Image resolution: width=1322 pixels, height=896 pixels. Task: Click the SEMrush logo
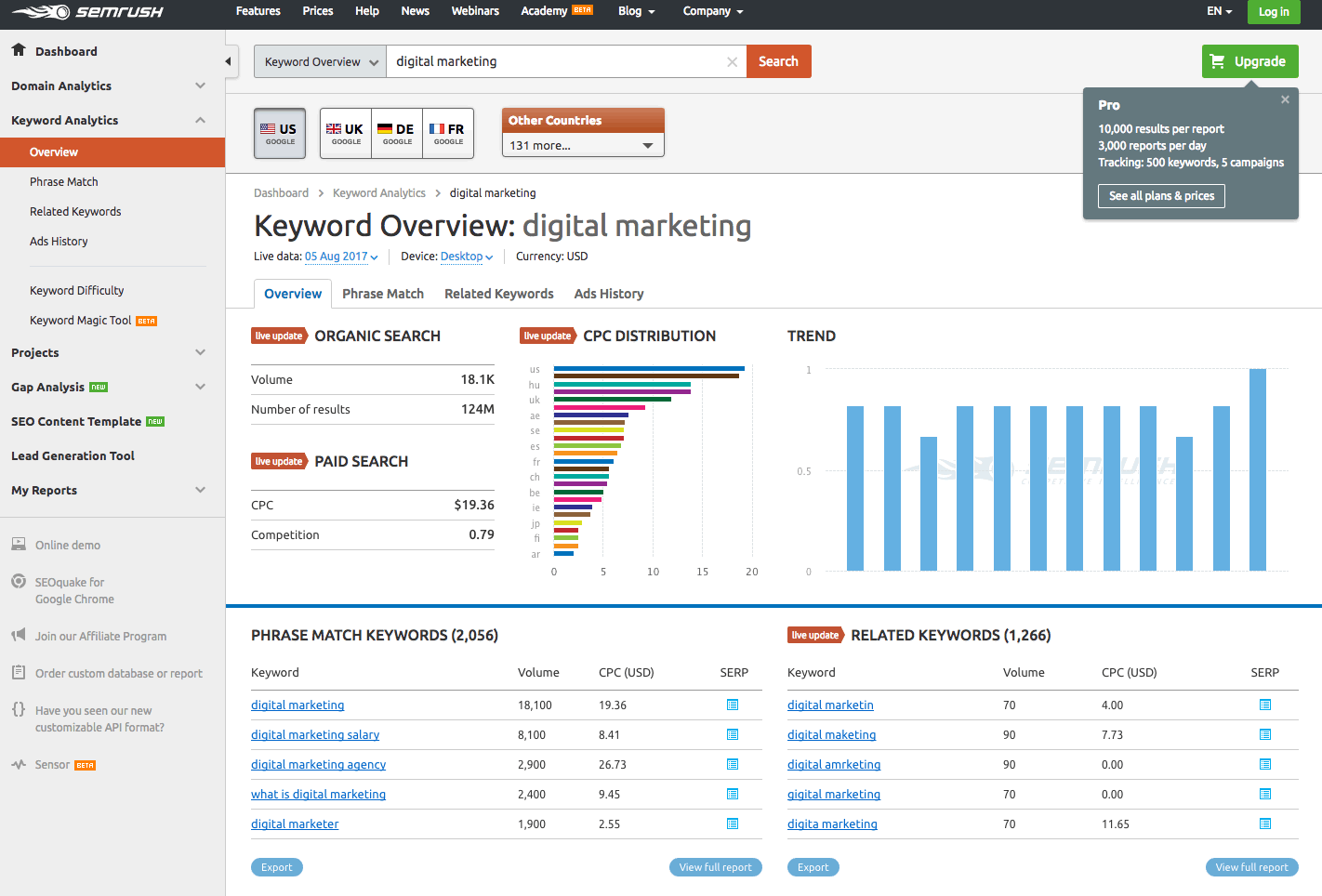[x=86, y=12]
